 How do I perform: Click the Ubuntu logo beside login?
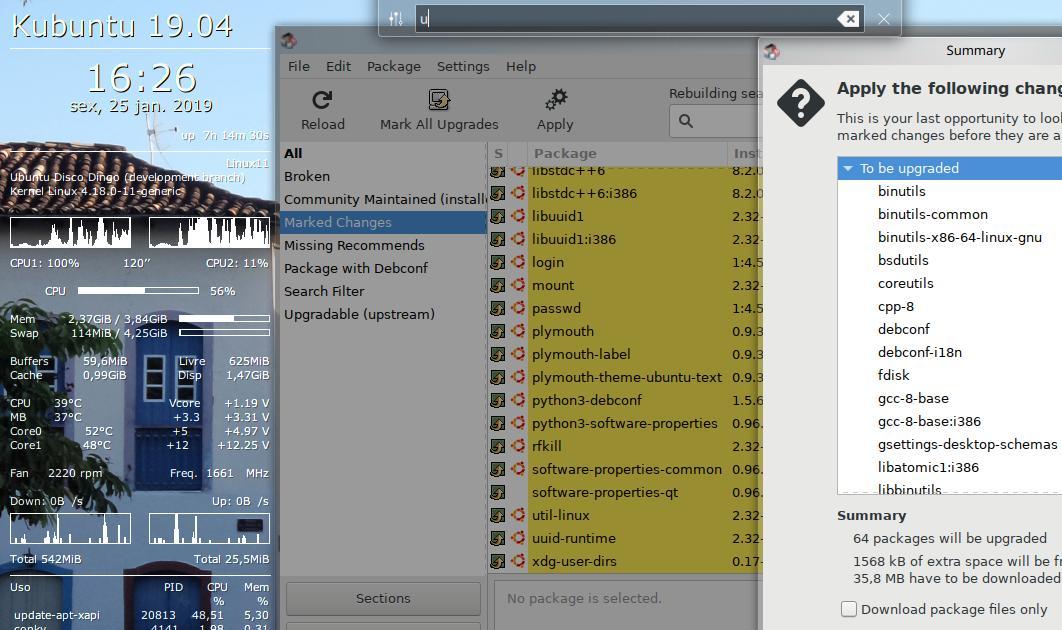[518, 262]
